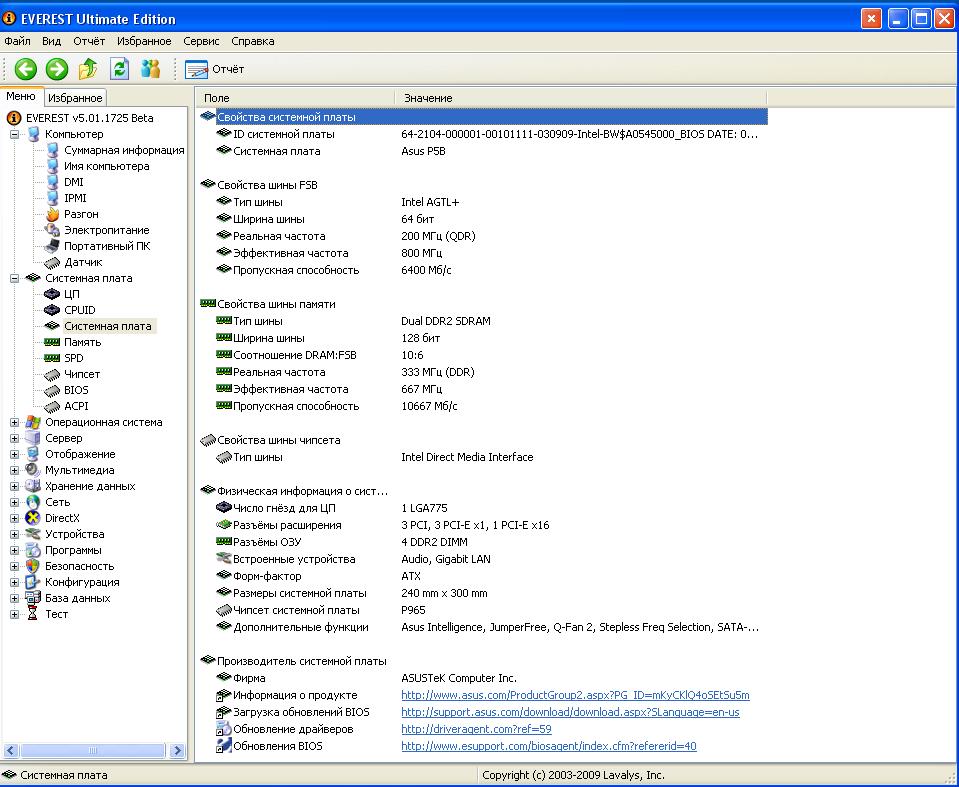Open the Справка menu
959x787 pixels.
(253, 41)
